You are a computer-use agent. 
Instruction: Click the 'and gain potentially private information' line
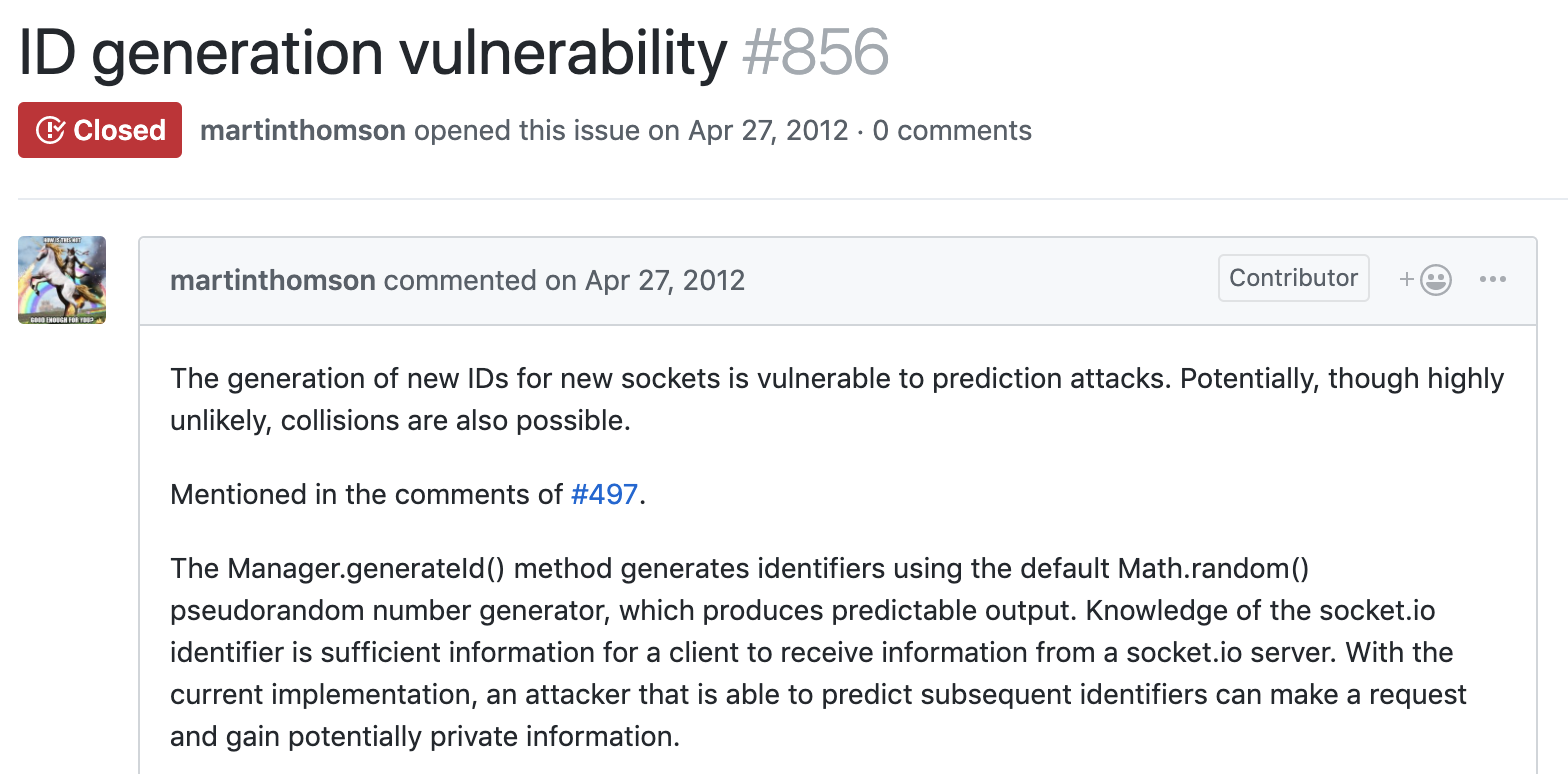424,737
